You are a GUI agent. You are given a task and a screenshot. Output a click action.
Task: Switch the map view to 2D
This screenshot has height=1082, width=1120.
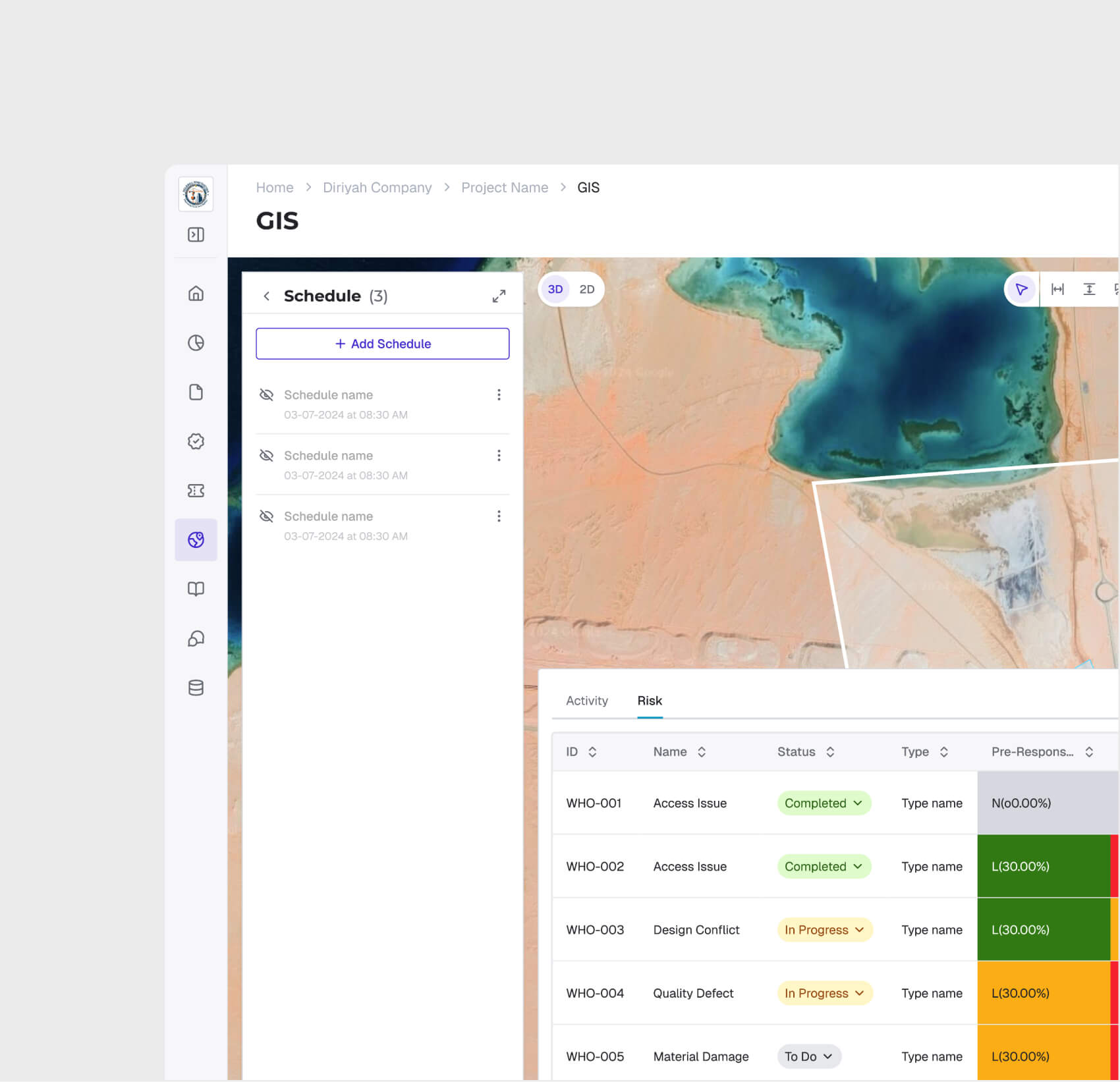point(586,289)
